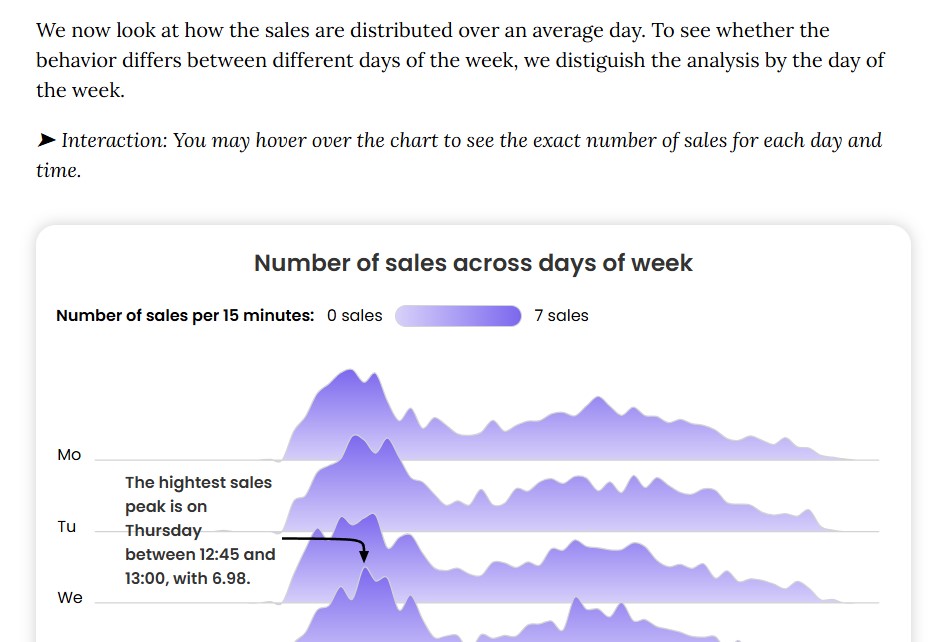Click the arrow icon before Interaction text

click(x=46, y=140)
